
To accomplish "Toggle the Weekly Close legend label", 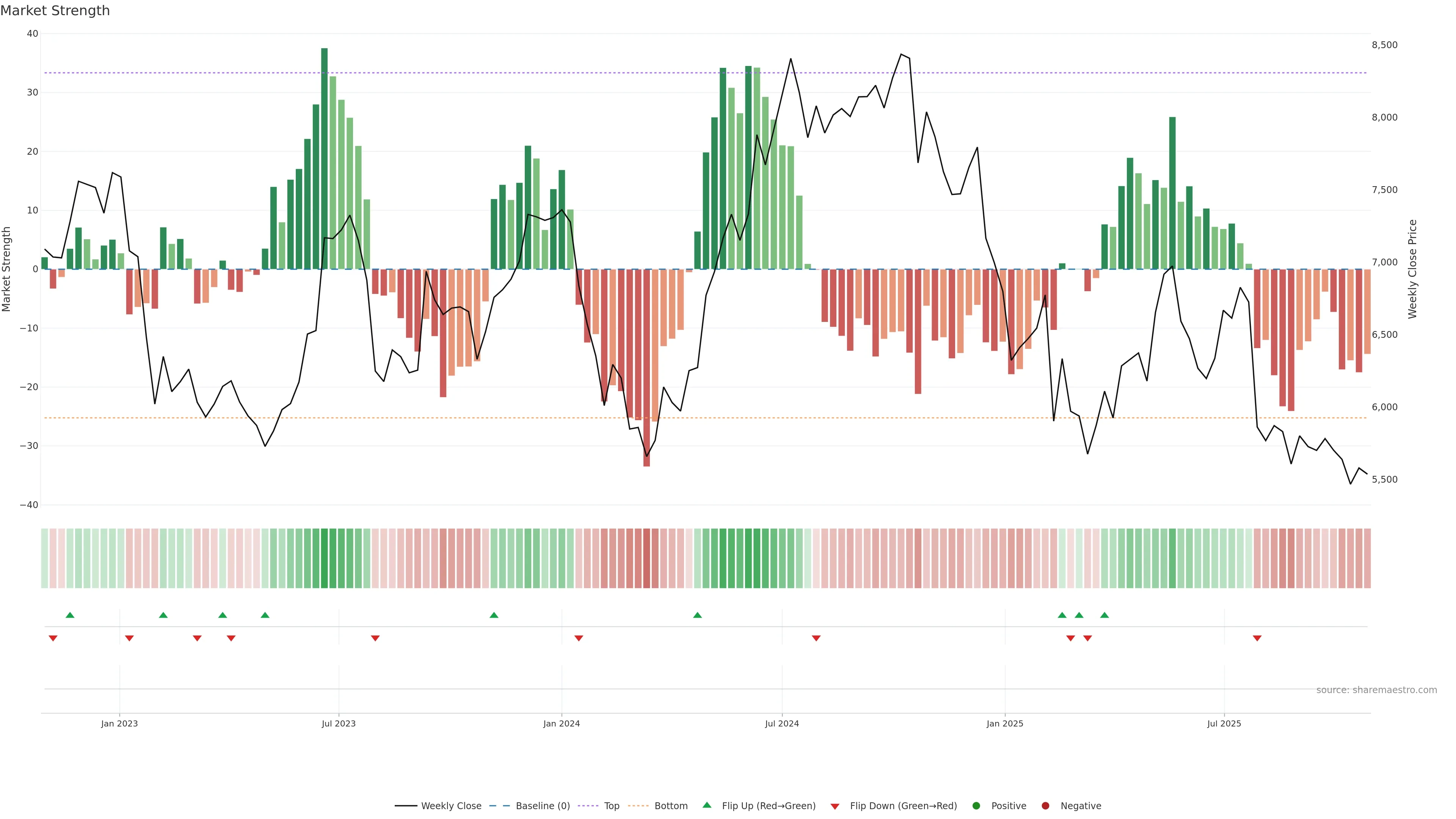I will (451, 806).
